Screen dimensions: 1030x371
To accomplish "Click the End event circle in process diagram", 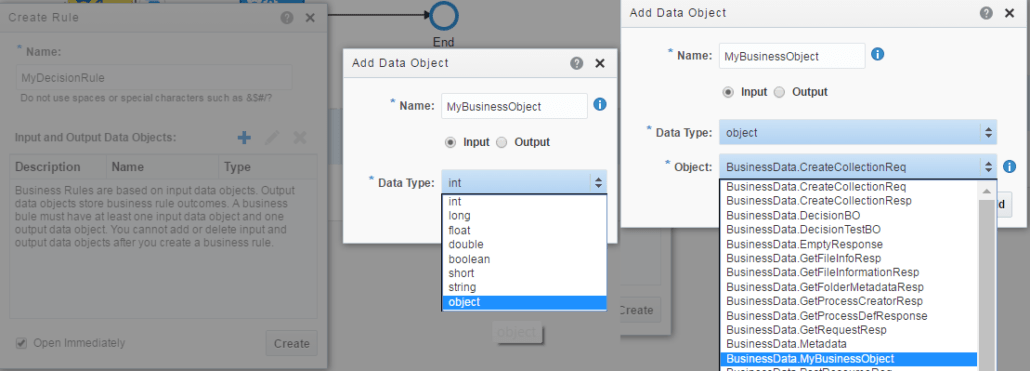I will point(443,16).
